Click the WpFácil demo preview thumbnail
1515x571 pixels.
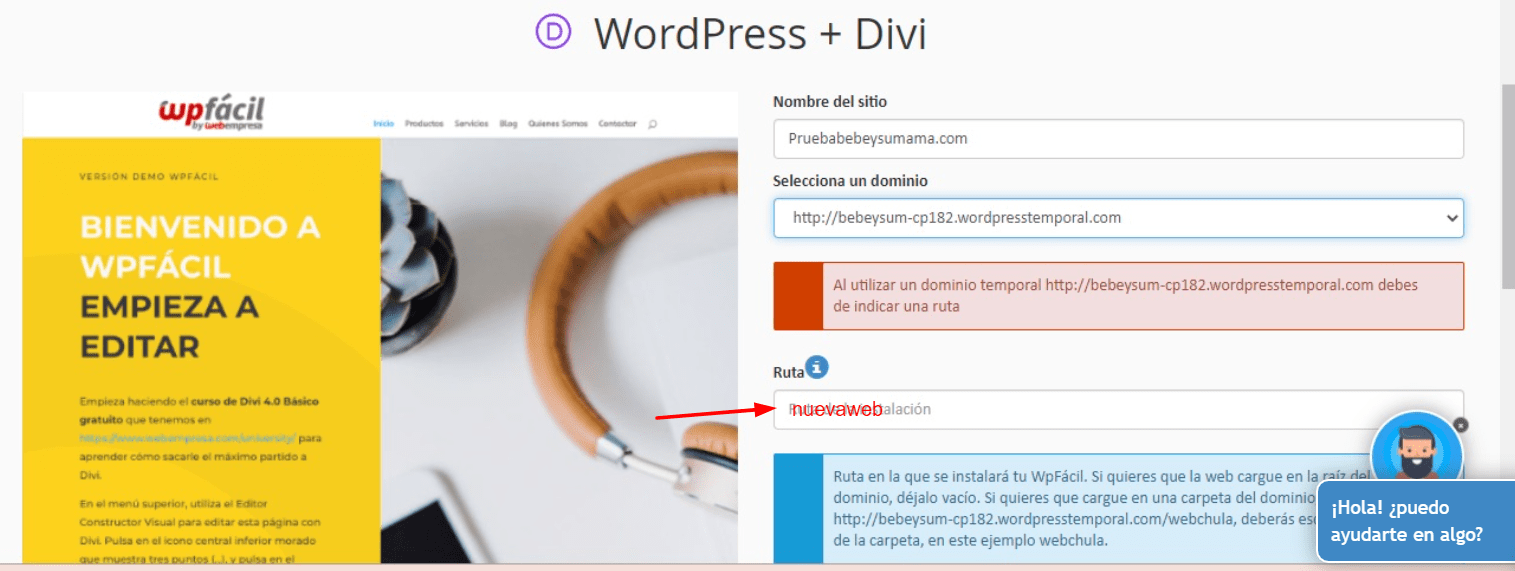pyautogui.click(x=380, y=328)
